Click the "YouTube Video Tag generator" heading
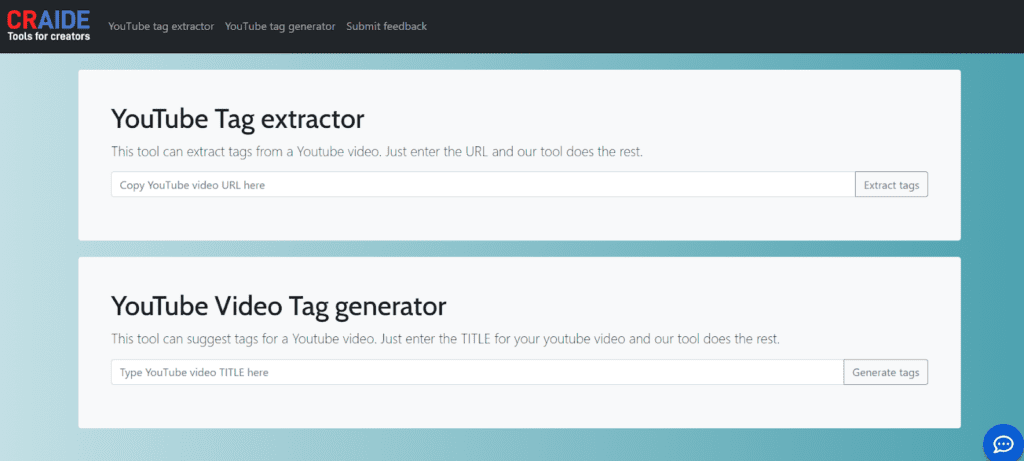 pyautogui.click(x=278, y=305)
